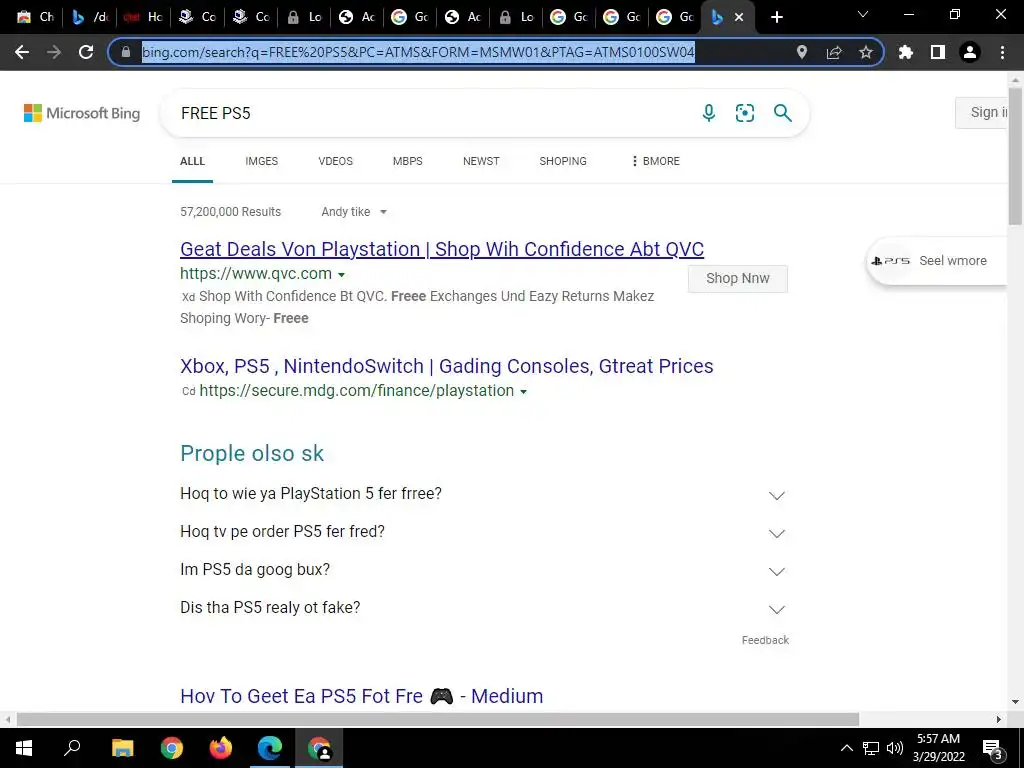
Task: Open the profile avatar icon
Action: (970, 52)
